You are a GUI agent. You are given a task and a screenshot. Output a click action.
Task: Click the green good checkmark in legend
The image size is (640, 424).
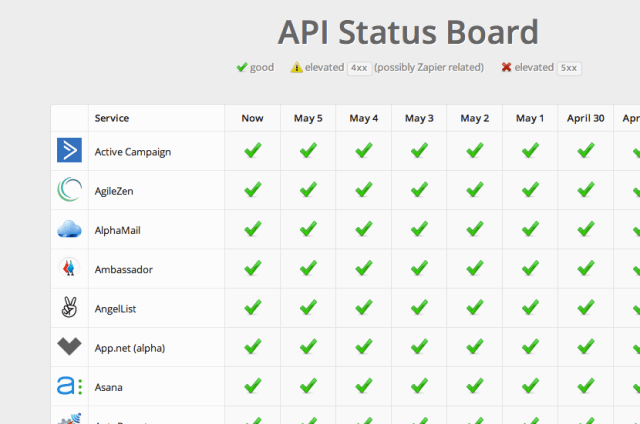pyautogui.click(x=241, y=68)
